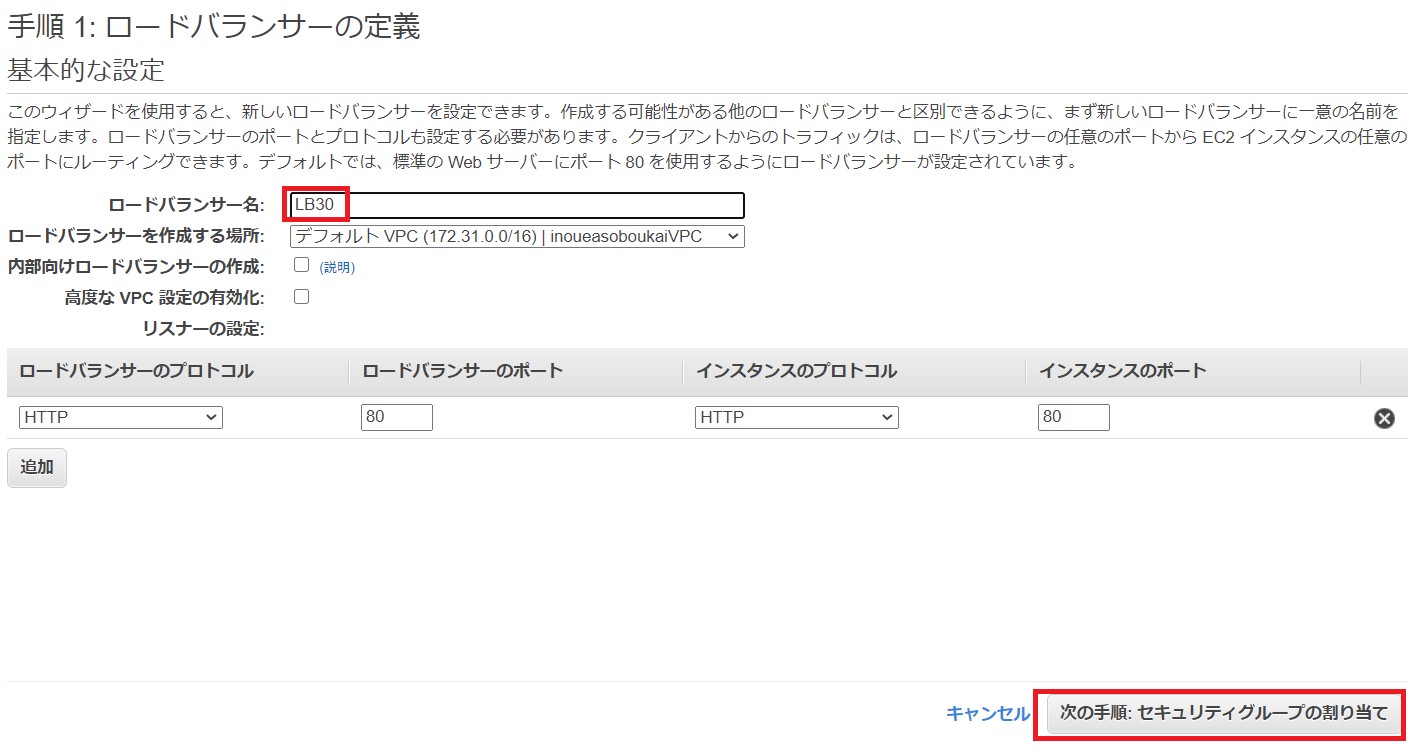
Task: Toggle 高度な VPC 設定の有効化 checkbox
Action: (x=301, y=297)
